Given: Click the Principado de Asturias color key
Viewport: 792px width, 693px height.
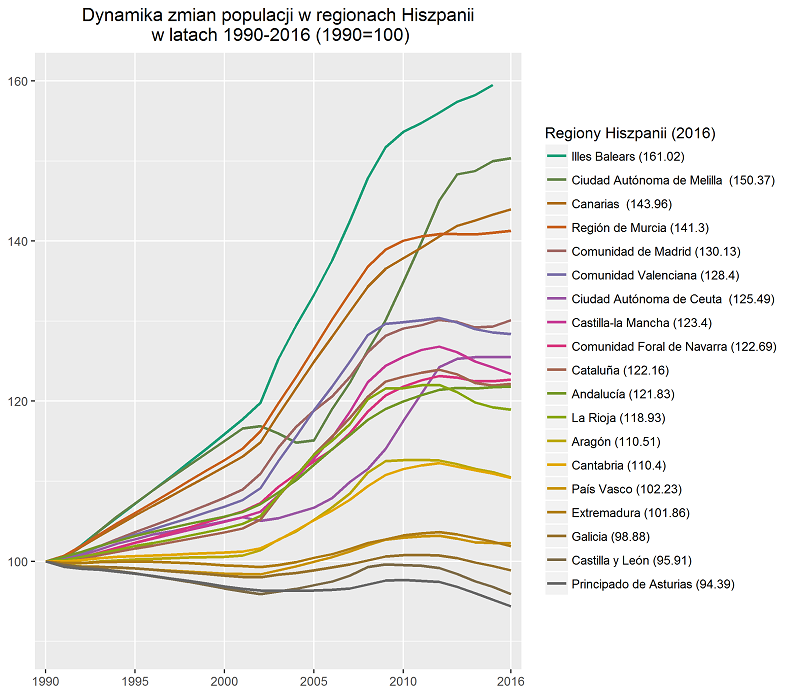Looking at the screenshot, I should click(x=557, y=584).
